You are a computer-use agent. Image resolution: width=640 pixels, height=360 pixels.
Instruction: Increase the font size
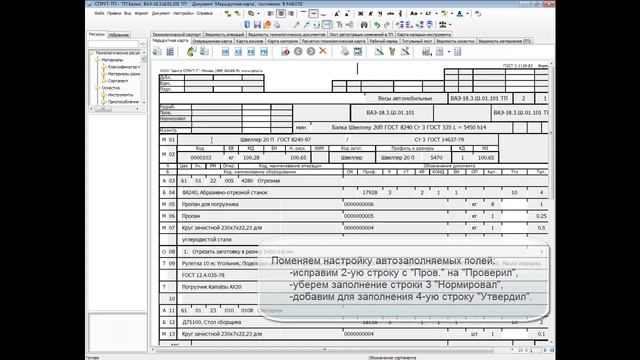337,13
